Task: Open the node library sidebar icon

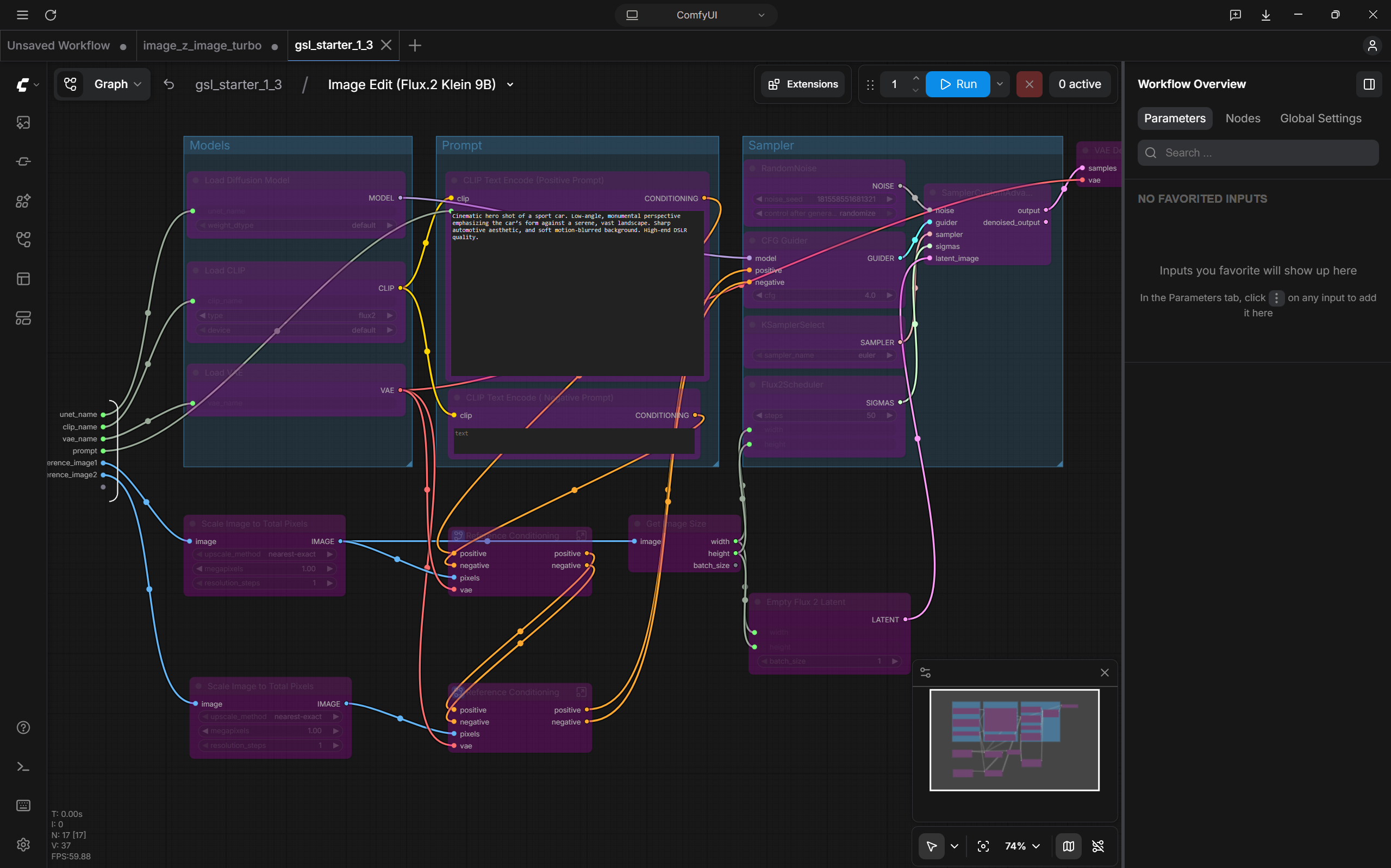Action: [23, 201]
